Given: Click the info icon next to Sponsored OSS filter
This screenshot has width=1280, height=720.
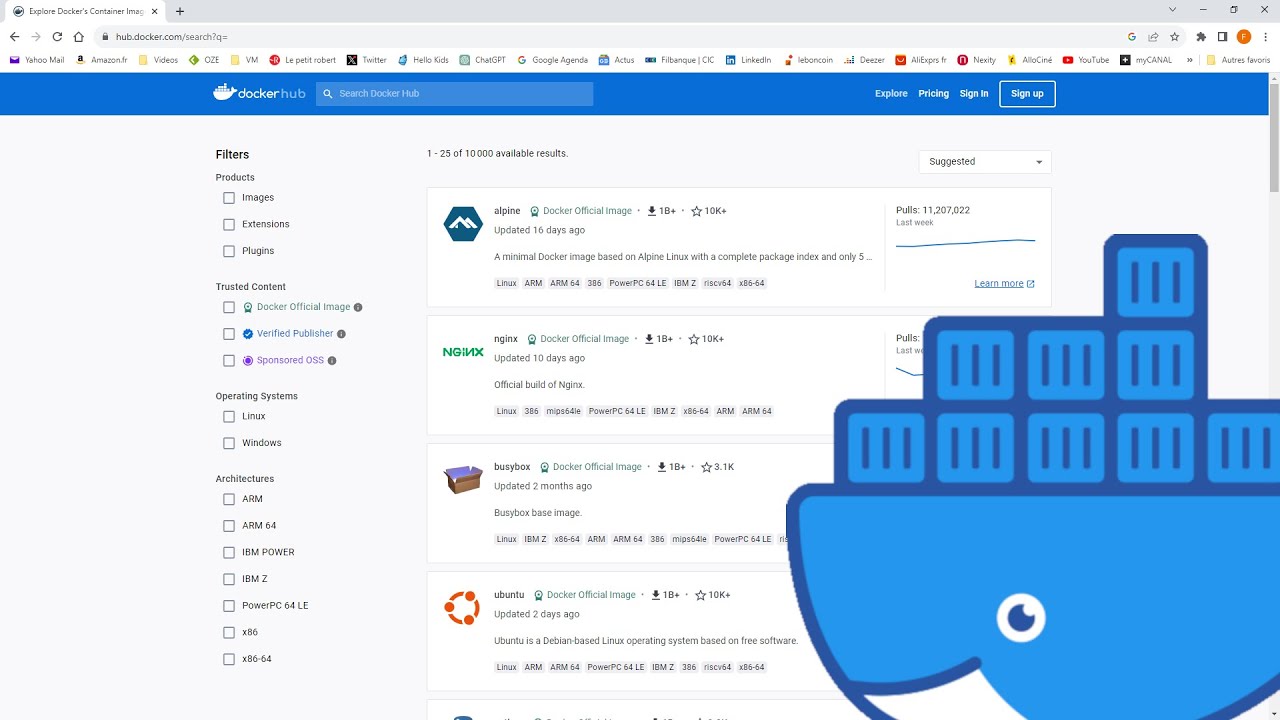Looking at the screenshot, I should pyautogui.click(x=332, y=360).
